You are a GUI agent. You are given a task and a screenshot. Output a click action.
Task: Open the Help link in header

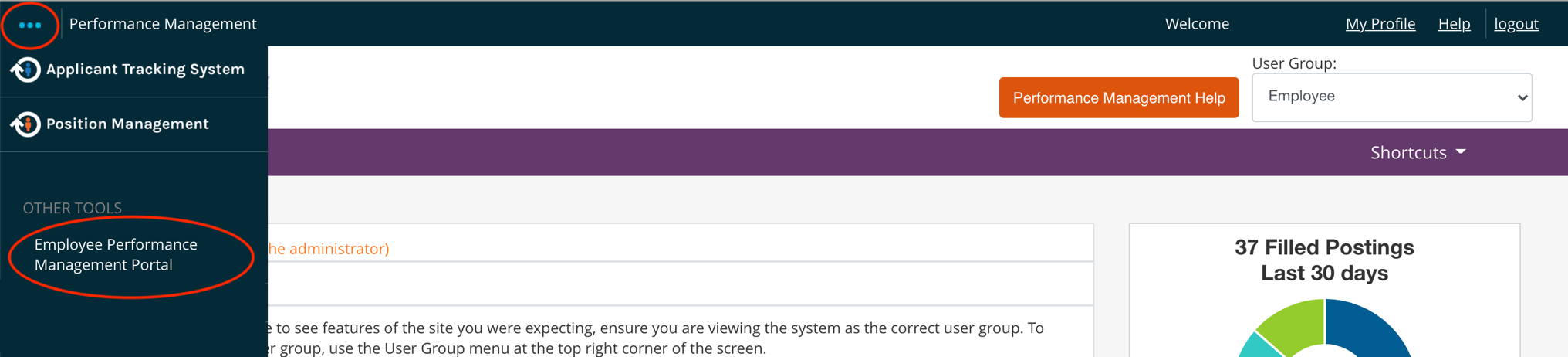click(1454, 24)
